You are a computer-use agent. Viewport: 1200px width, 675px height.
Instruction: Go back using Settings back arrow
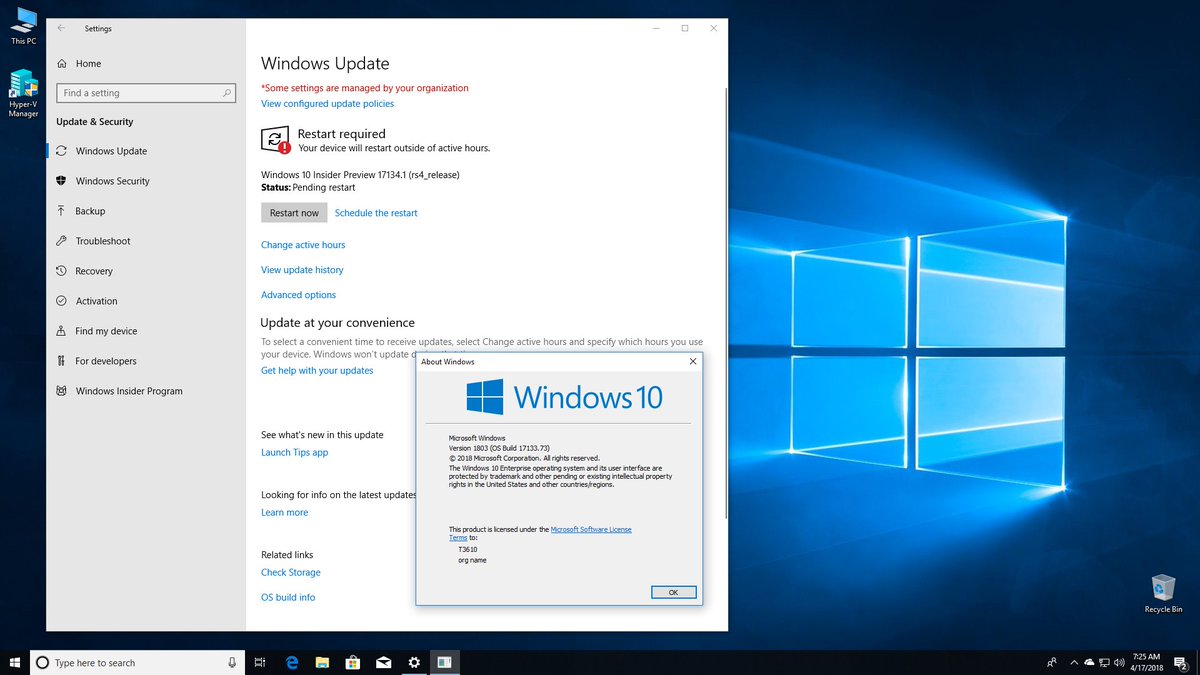coord(62,29)
